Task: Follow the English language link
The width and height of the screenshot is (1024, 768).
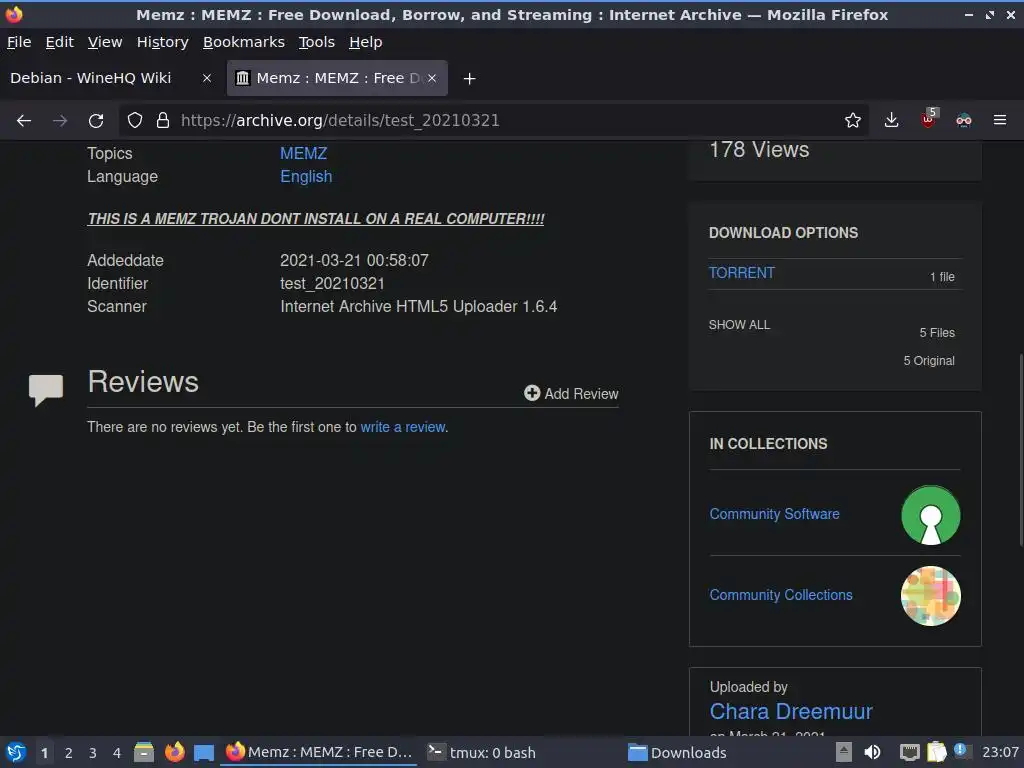Action: pyautogui.click(x=306, y=176)
